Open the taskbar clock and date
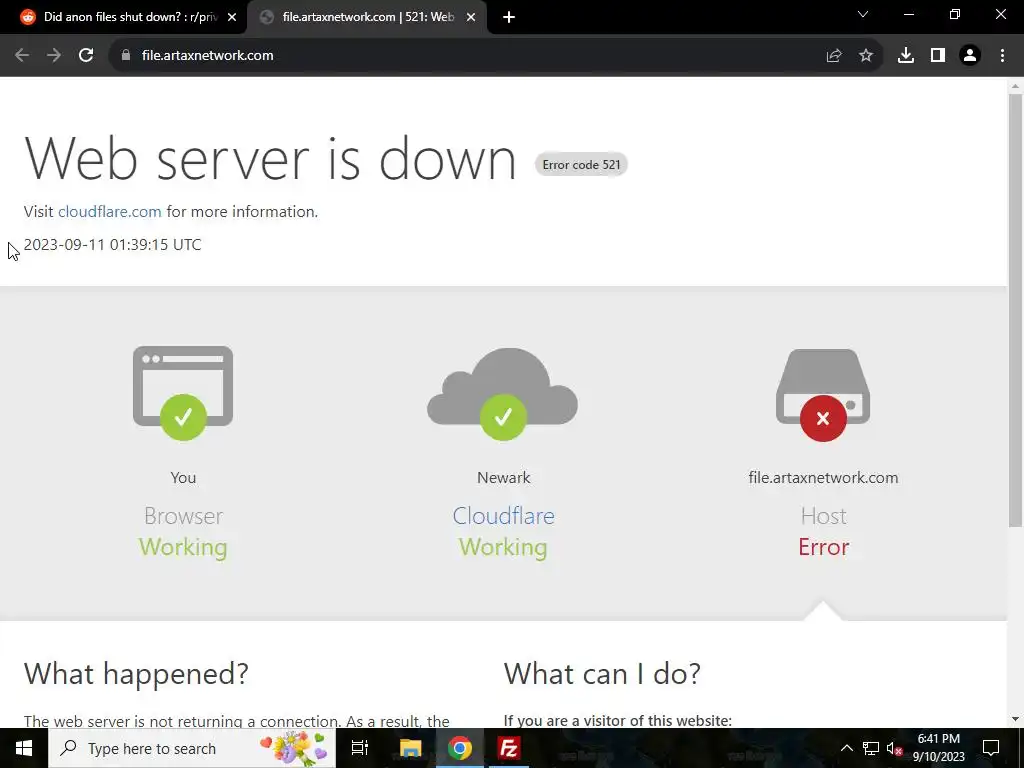Screen dimensions: 1024x768 (x=938, y=748)
